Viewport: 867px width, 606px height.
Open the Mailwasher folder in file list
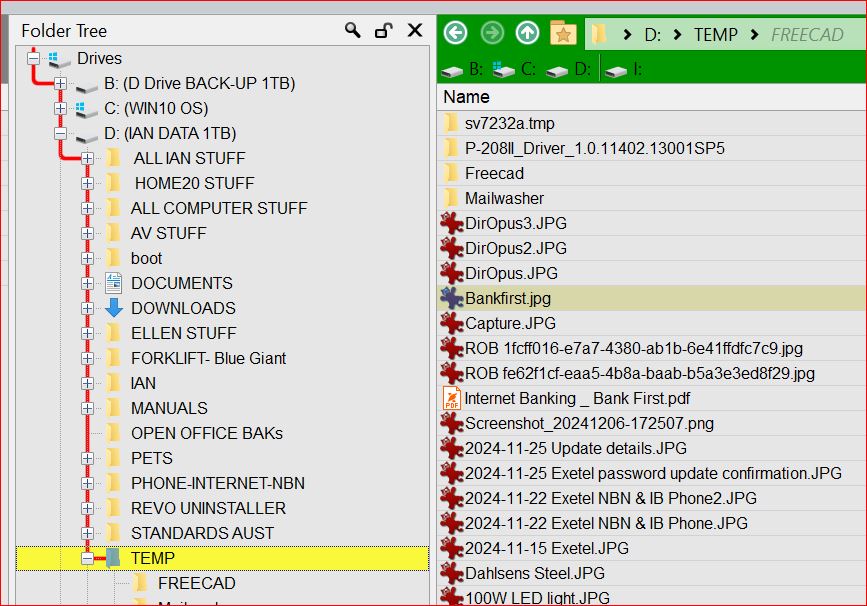coord(504,198)
